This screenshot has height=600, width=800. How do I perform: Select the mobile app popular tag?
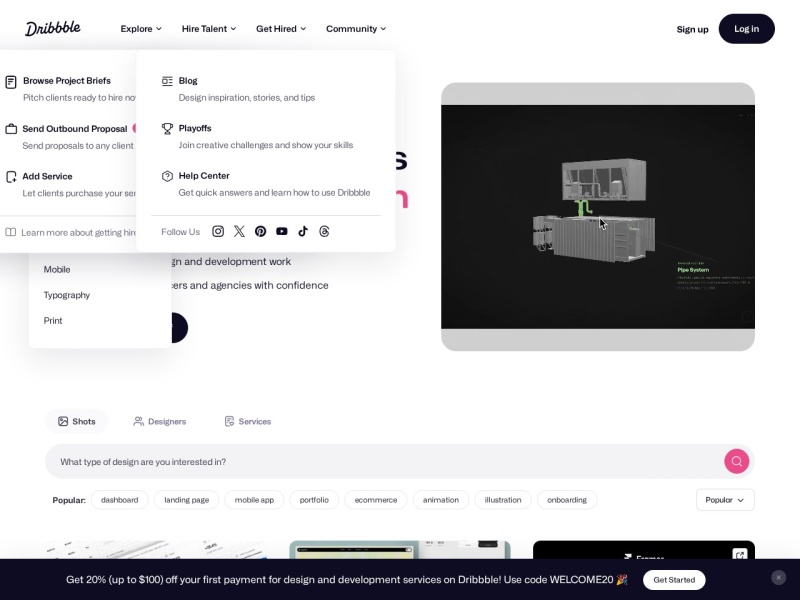coord(254,500)
